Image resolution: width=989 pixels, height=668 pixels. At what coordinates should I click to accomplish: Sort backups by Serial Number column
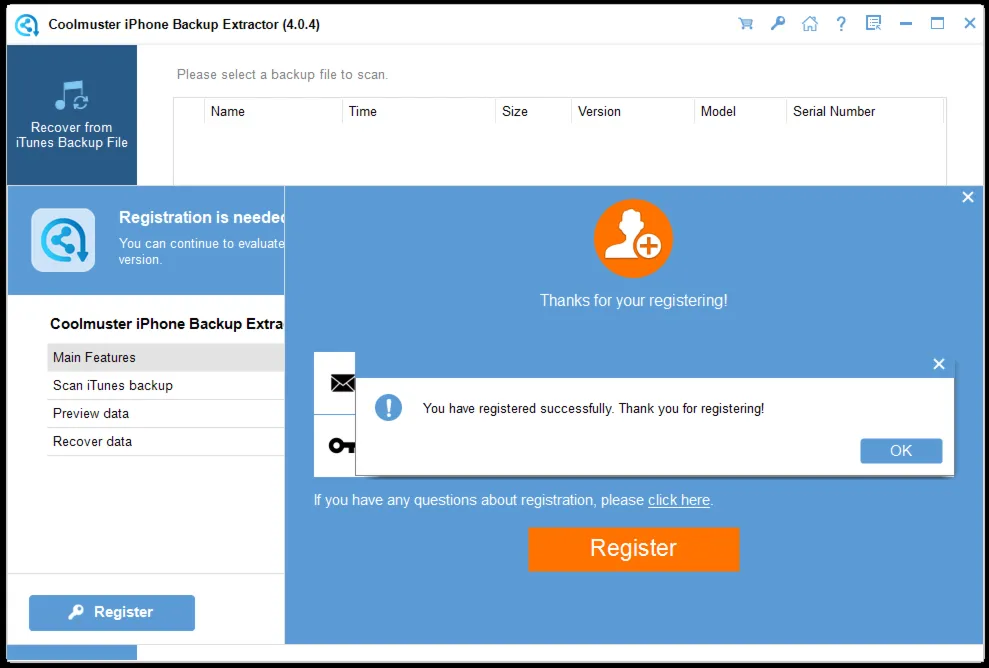(865, 112)
